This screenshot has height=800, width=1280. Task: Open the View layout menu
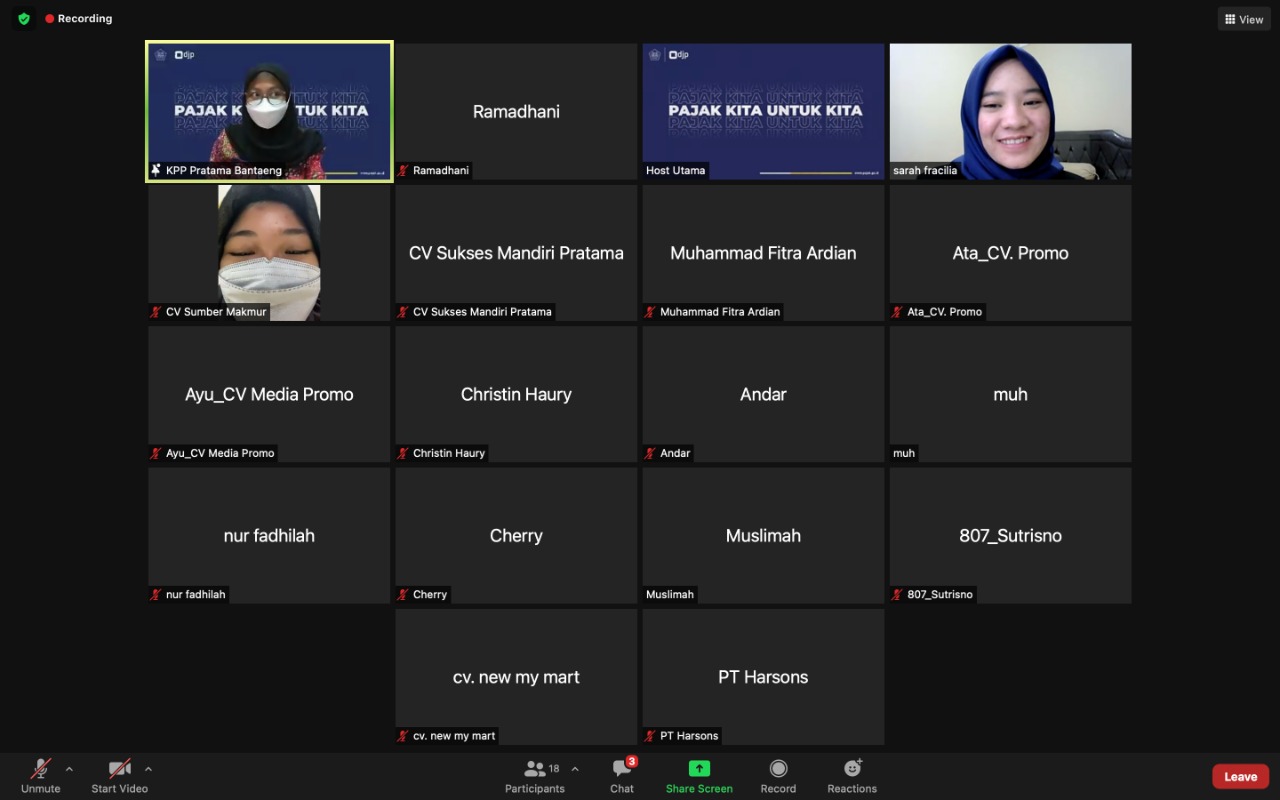tap(1244, 19)
